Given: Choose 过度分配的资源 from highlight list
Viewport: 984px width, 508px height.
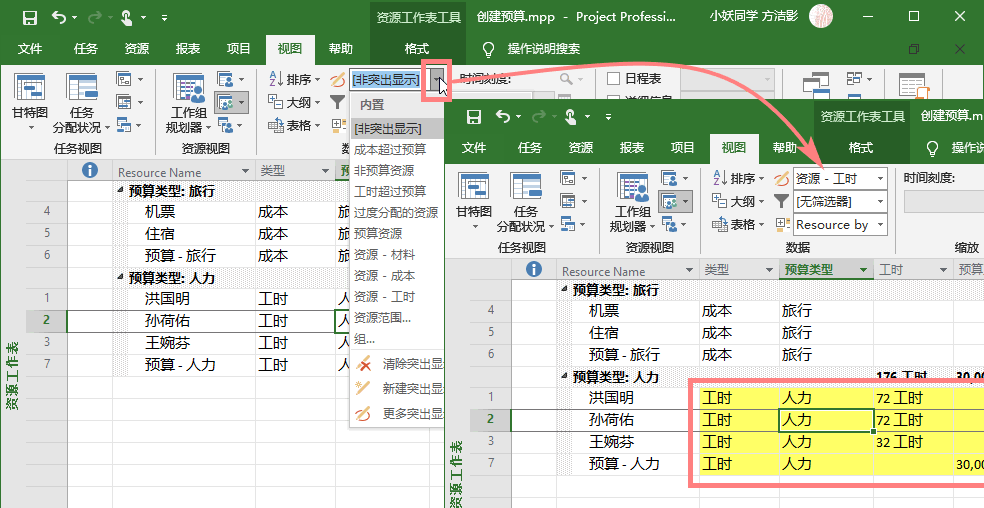Looking at the screenshot, I should [x=397, y=212].
